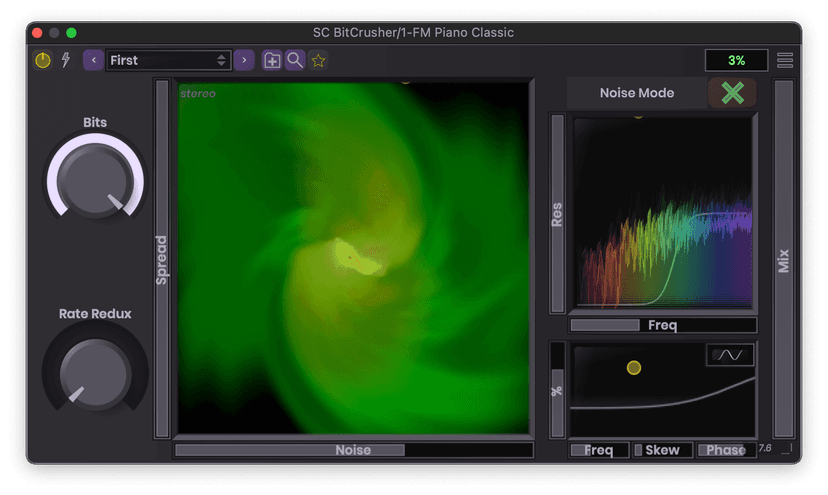Click the Noise Mode label
This screenshot has height=495, width=828.
pyautogui.click(x=636, y=93)
